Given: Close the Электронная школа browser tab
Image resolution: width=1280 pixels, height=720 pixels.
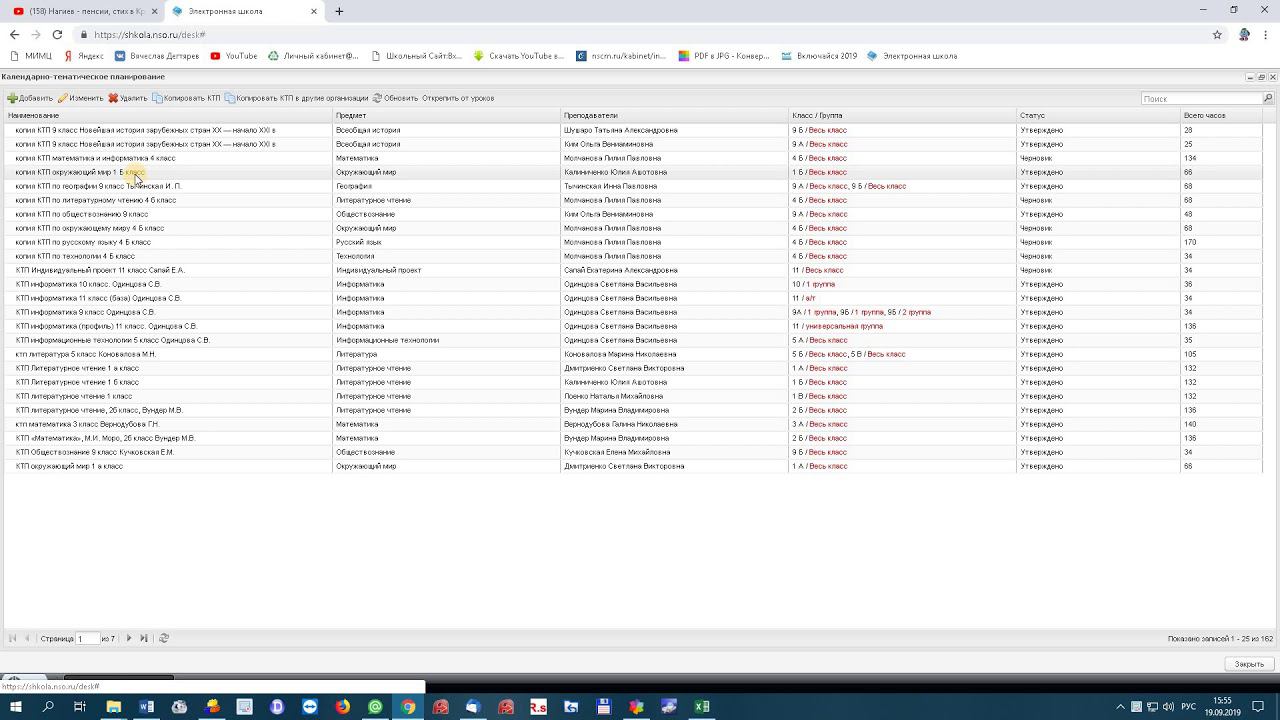Looking at the screenshot, I should pyautogui.click(x=314, y=11).
